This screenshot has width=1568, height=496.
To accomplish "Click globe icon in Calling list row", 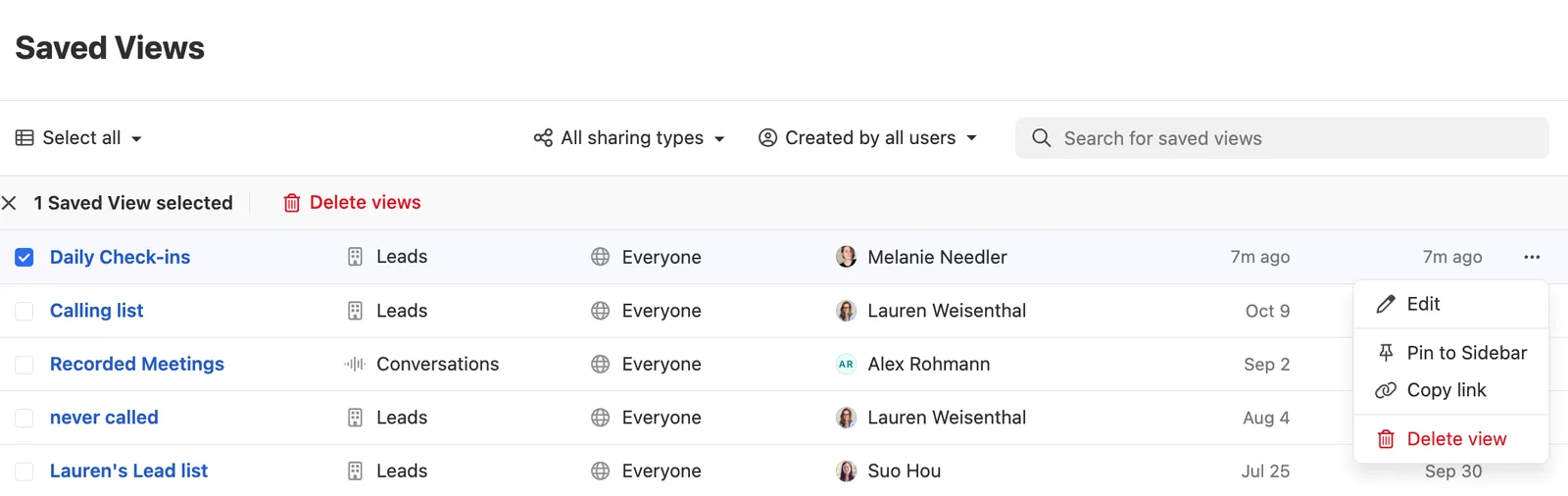I will [x=601, y=311].
